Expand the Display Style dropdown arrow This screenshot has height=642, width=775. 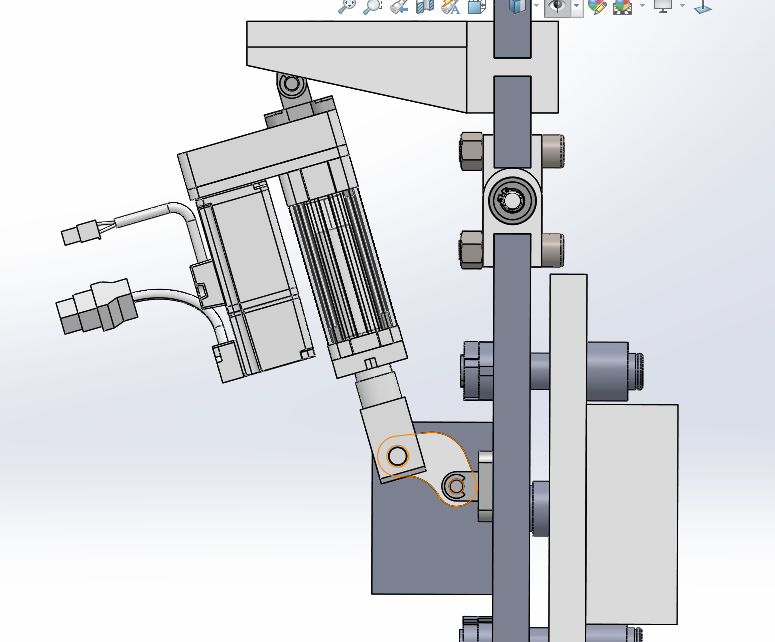pyautogui.click(x=536, y=6)
